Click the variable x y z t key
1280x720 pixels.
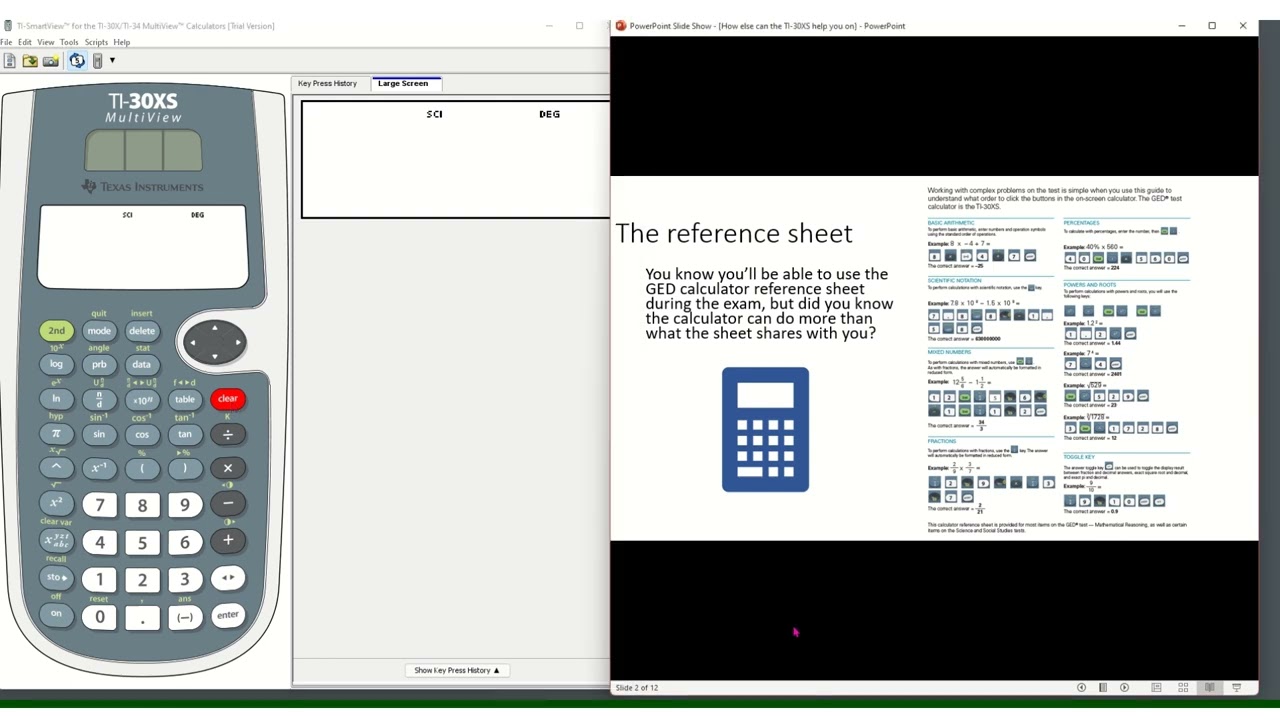tap(56, 541)
